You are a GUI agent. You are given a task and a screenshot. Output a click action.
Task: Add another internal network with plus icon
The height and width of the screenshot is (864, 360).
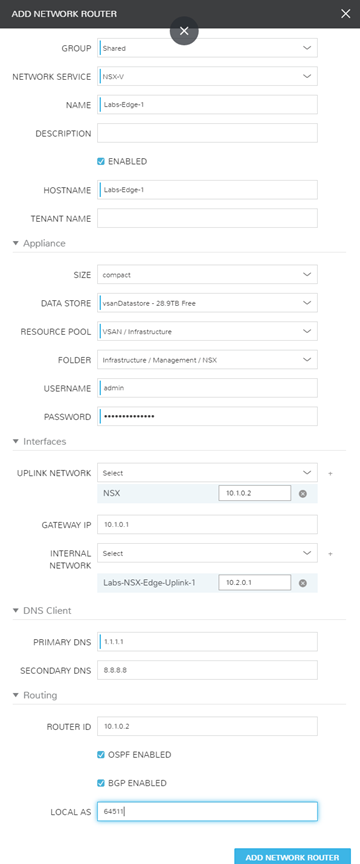(330, 554)
